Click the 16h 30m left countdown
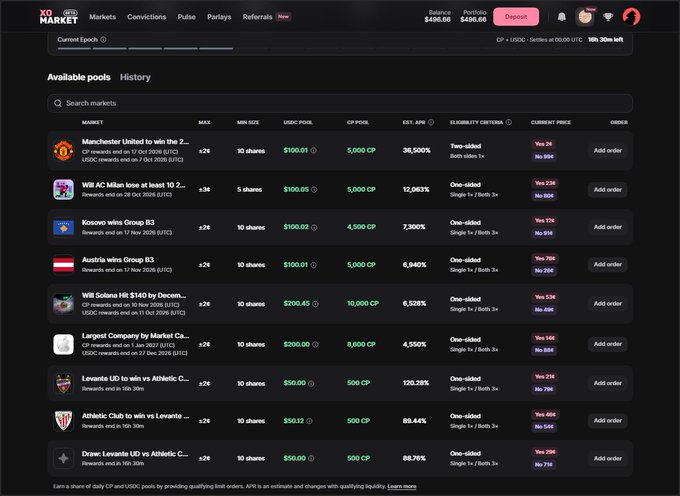This screenshot has height=496, width=680. click(605, 39)
